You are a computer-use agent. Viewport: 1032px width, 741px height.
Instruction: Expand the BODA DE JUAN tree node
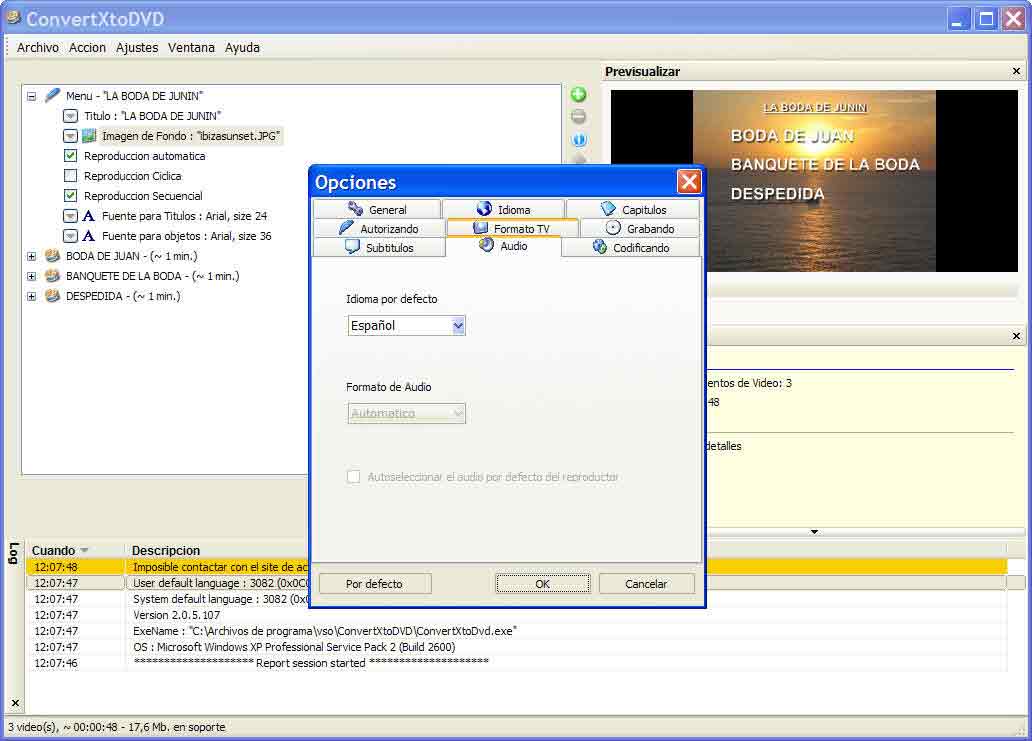click(x=31, y=256)
